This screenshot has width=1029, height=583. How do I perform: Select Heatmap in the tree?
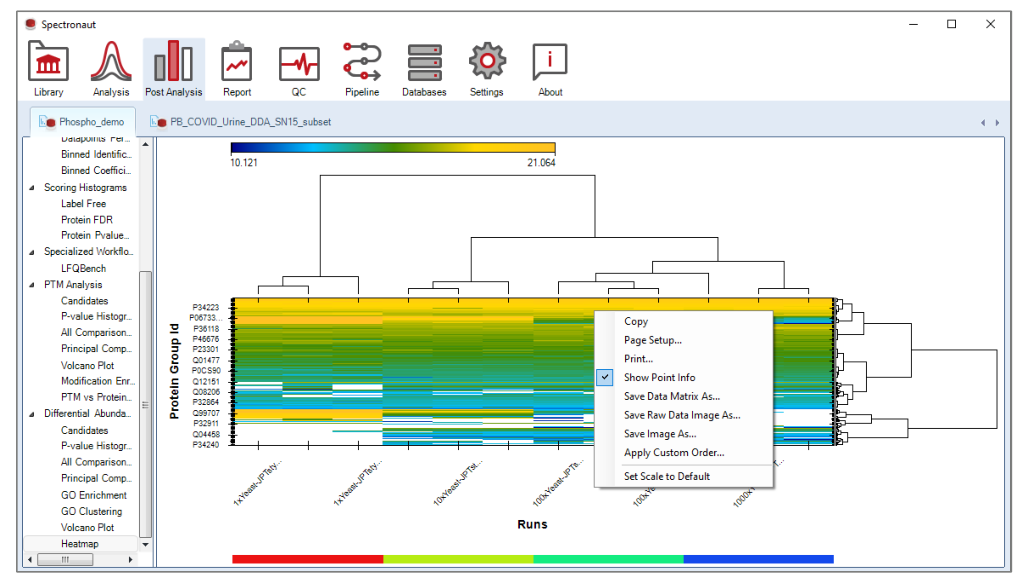click(x=80, y=544)
